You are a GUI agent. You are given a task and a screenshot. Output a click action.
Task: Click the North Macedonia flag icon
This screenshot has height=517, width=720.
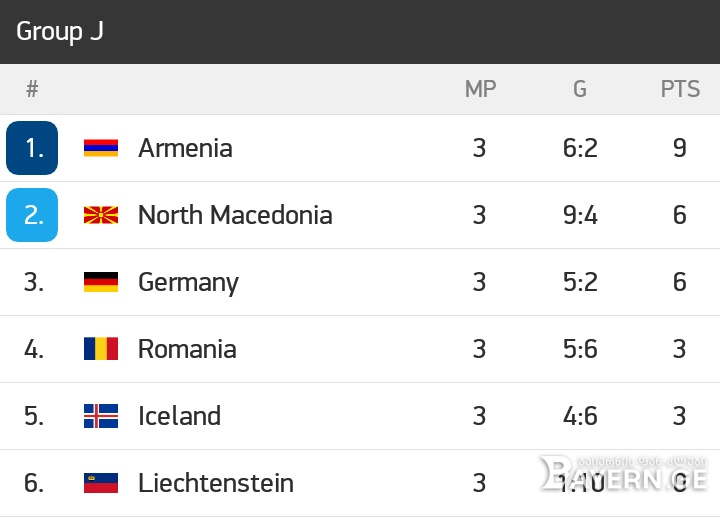tap(101, 215)
